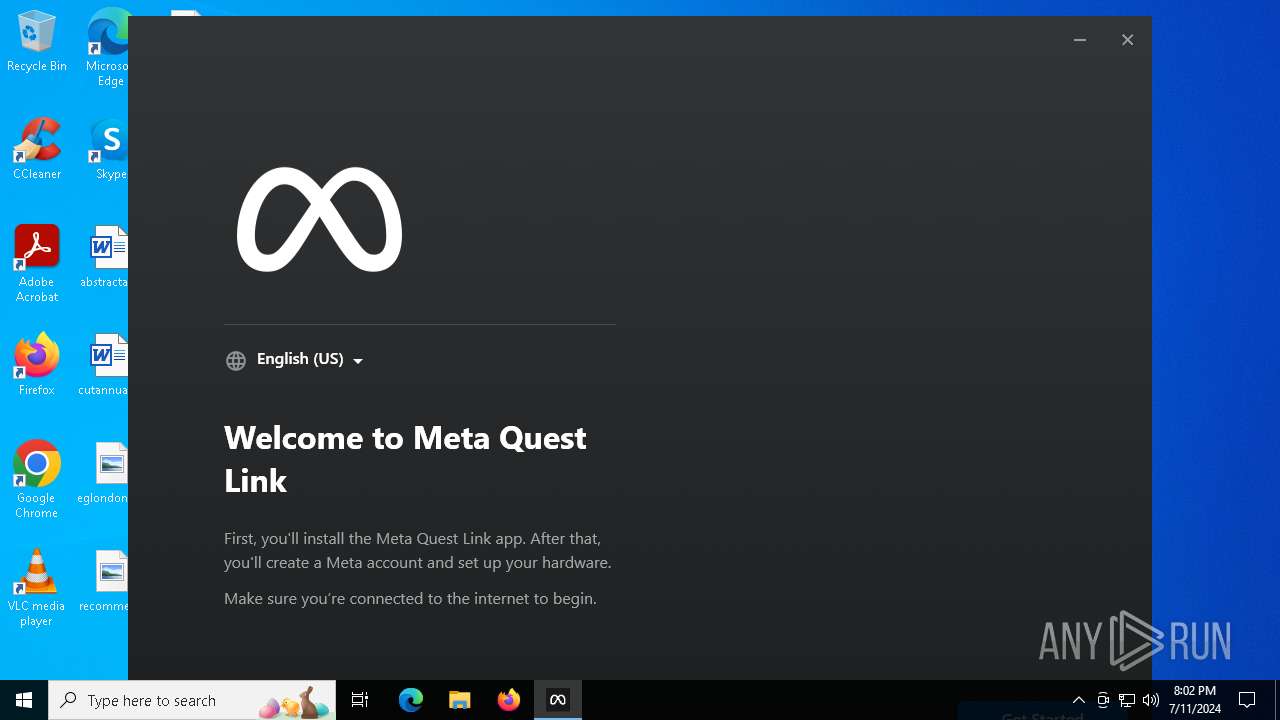Open Firefox desktop shortcut
The width and height of the screenshot is (1280, 720).
pos(37,365)
